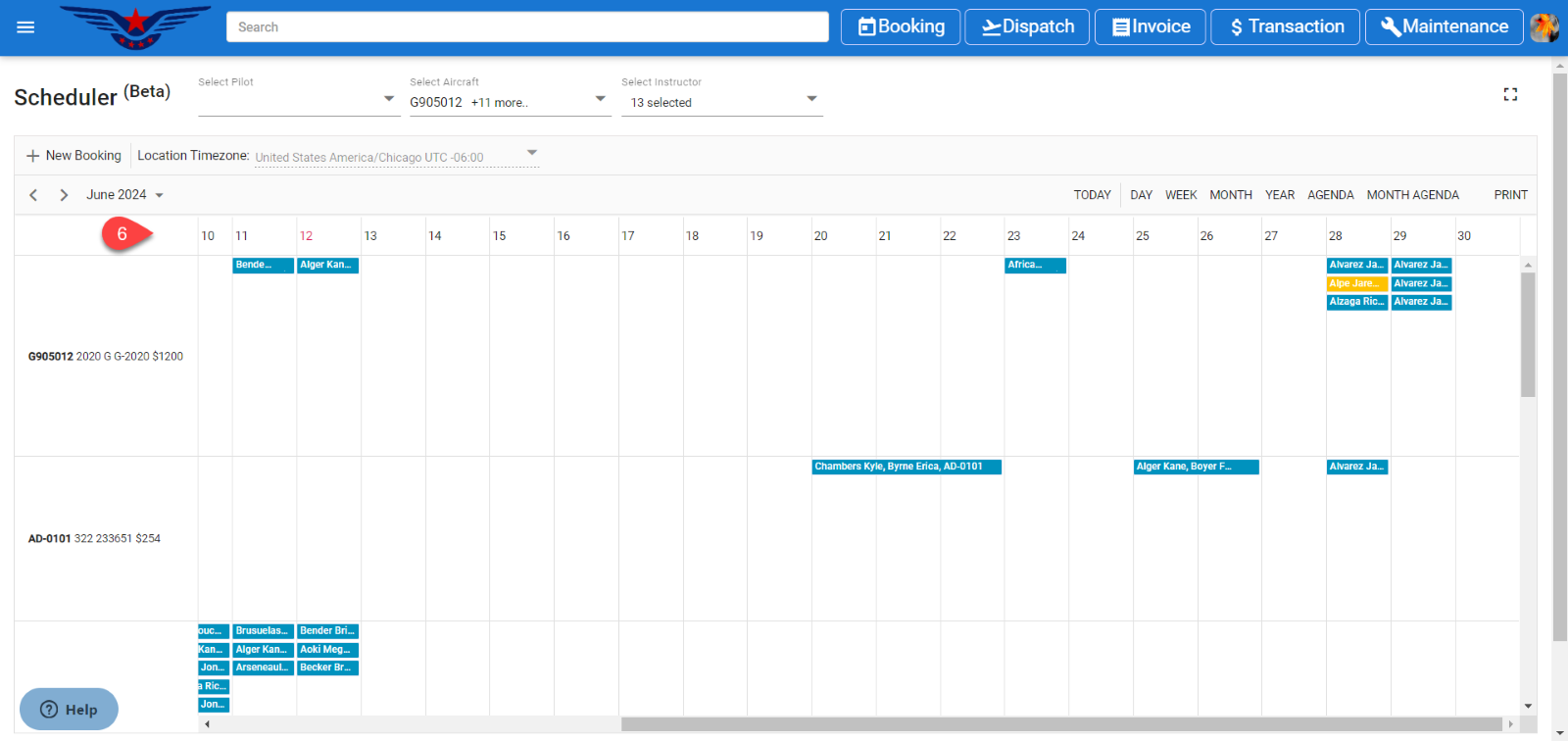
Task: Open the Maintenance page
Action: pos(1444,27)
